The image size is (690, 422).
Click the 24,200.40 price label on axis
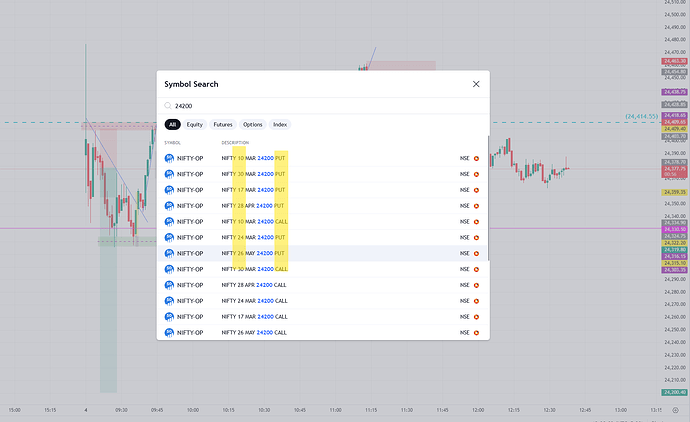pyautogui.click(x=673, y=392)
